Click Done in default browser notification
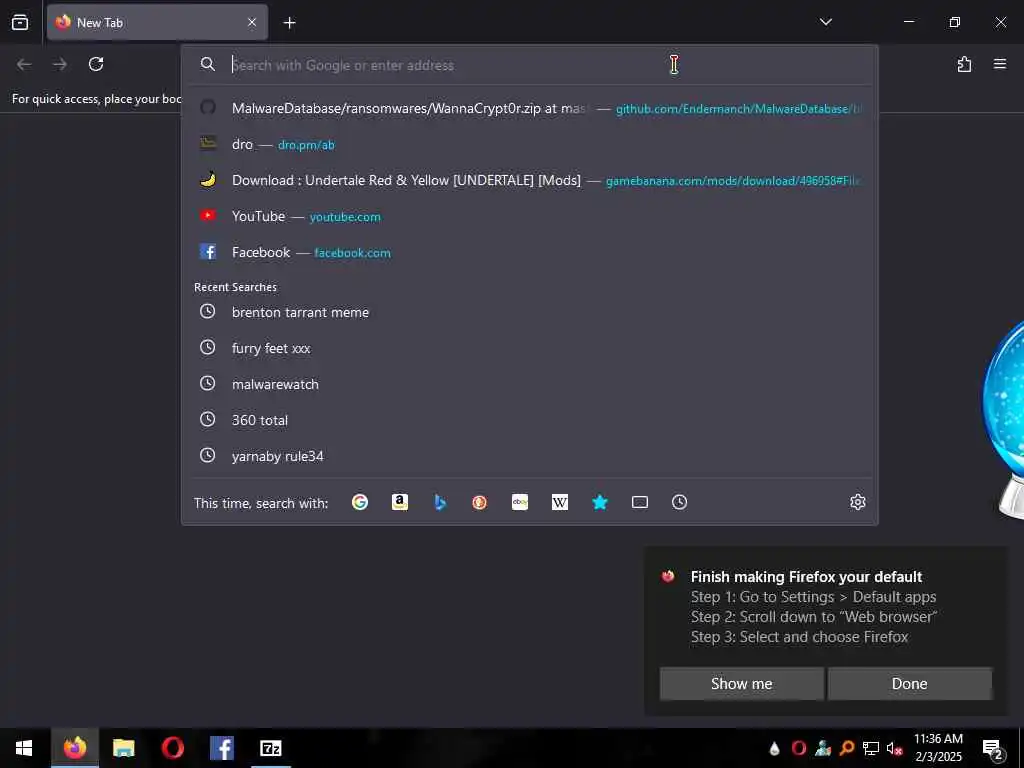The image size is (1024, 768). click(x=910, y=683)
